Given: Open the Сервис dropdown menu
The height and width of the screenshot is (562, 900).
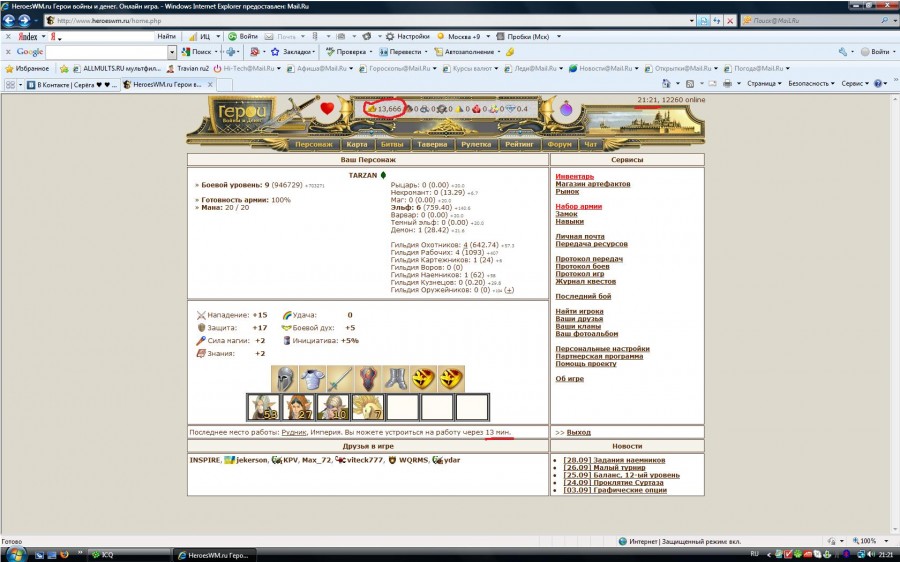Looking at the screenshot, I should 855,84.
